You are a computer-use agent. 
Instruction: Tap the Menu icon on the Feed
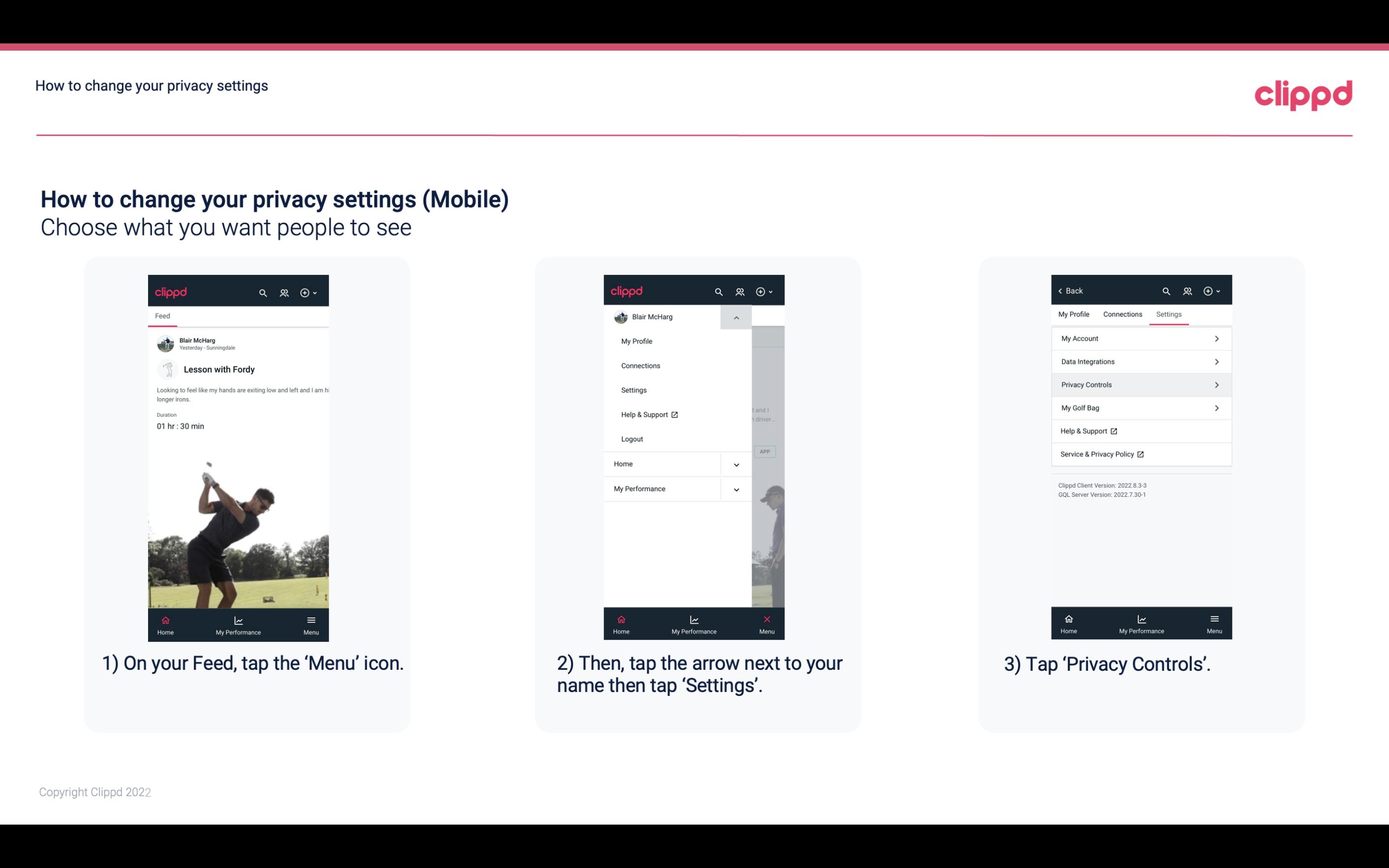312,620
